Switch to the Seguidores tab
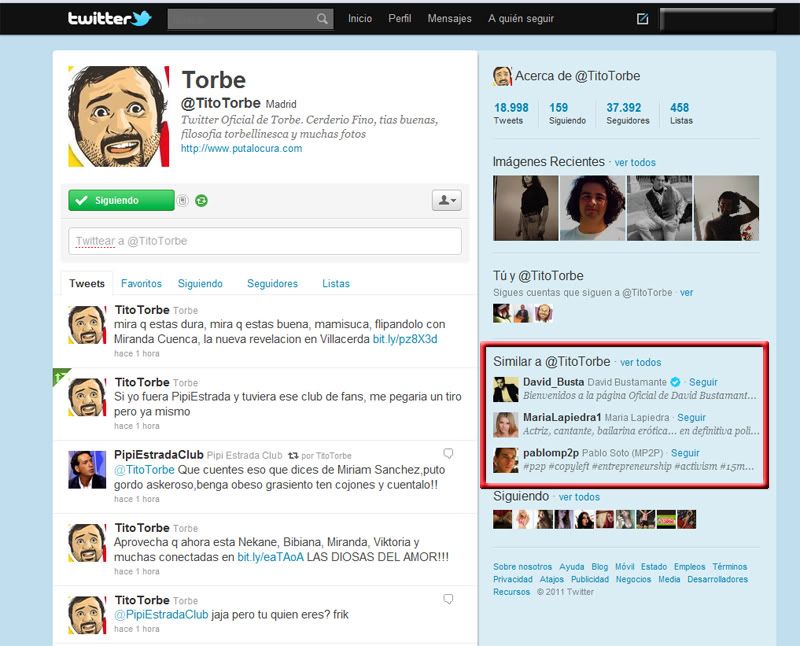Screen dimensions: 800x646 coord(272,284)
